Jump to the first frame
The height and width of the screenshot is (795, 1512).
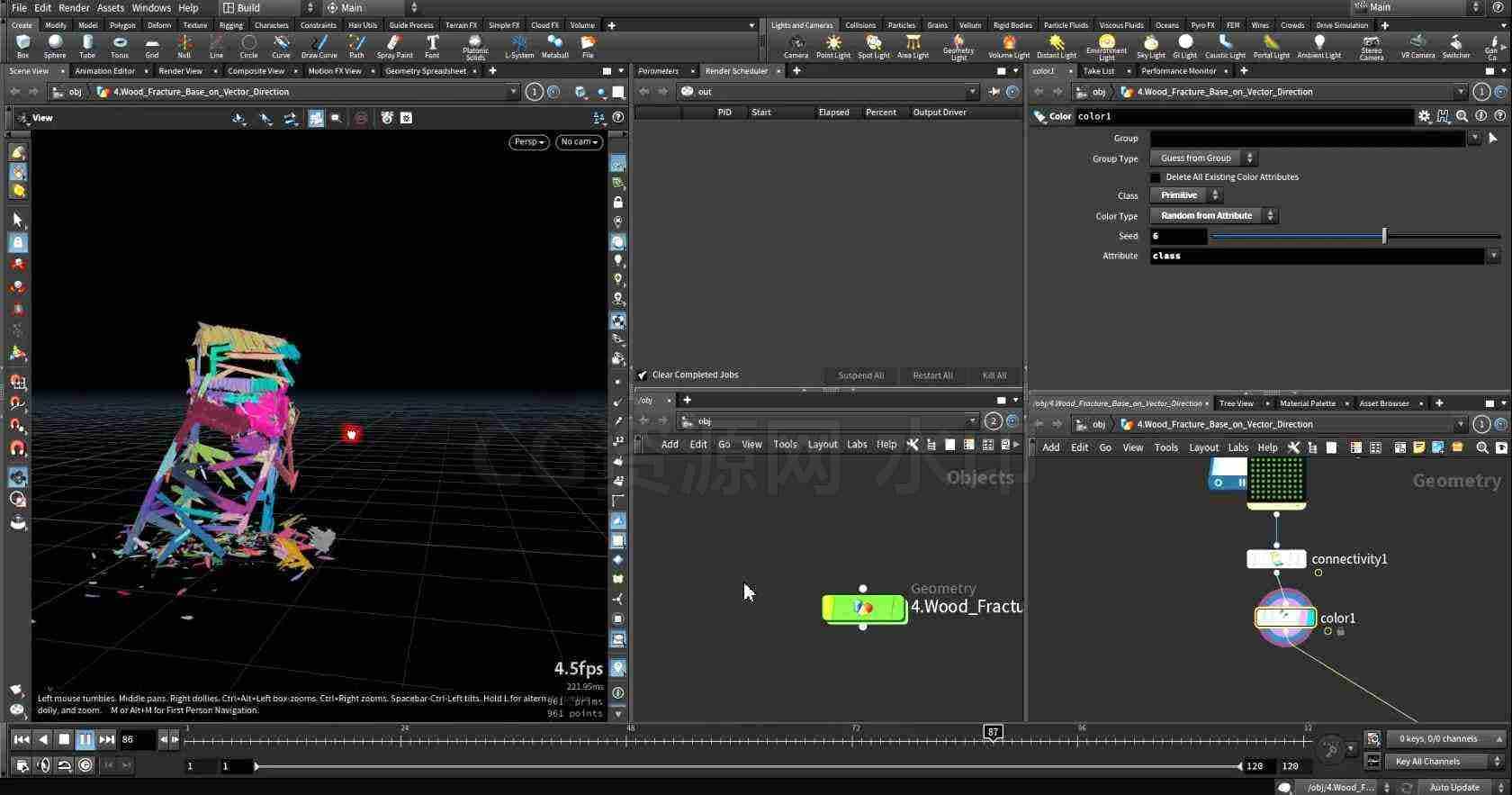(21, 739)
